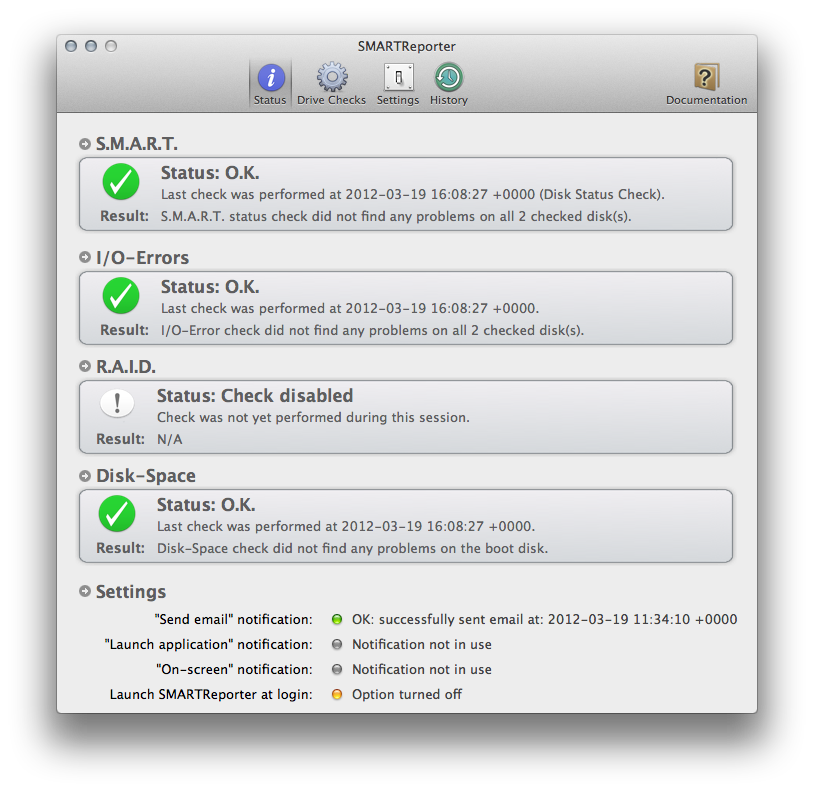Viewport: 814px width, 792px height.
Task: Open the Settings switch icon in toolbar
Action: (398, 77)
